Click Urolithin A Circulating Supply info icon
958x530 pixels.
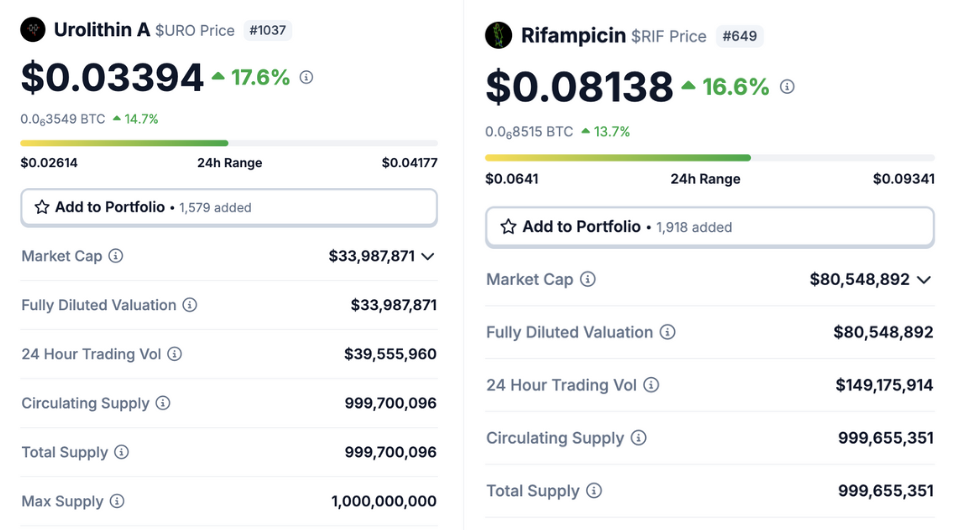pyautogui.click(x=163, y=403)
